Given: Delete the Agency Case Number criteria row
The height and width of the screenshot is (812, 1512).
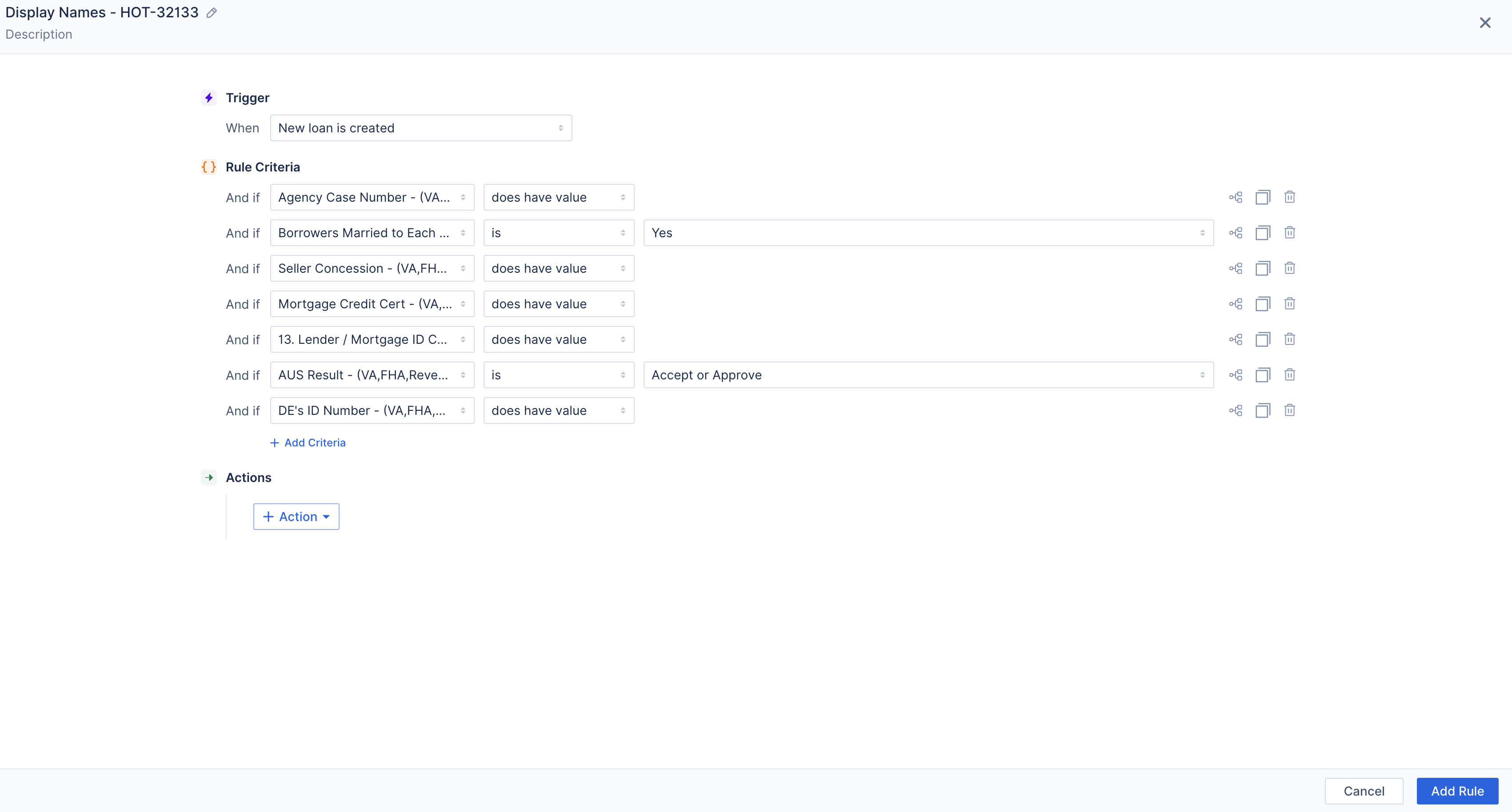Looking at the screenshot, I should point(1289,197).
